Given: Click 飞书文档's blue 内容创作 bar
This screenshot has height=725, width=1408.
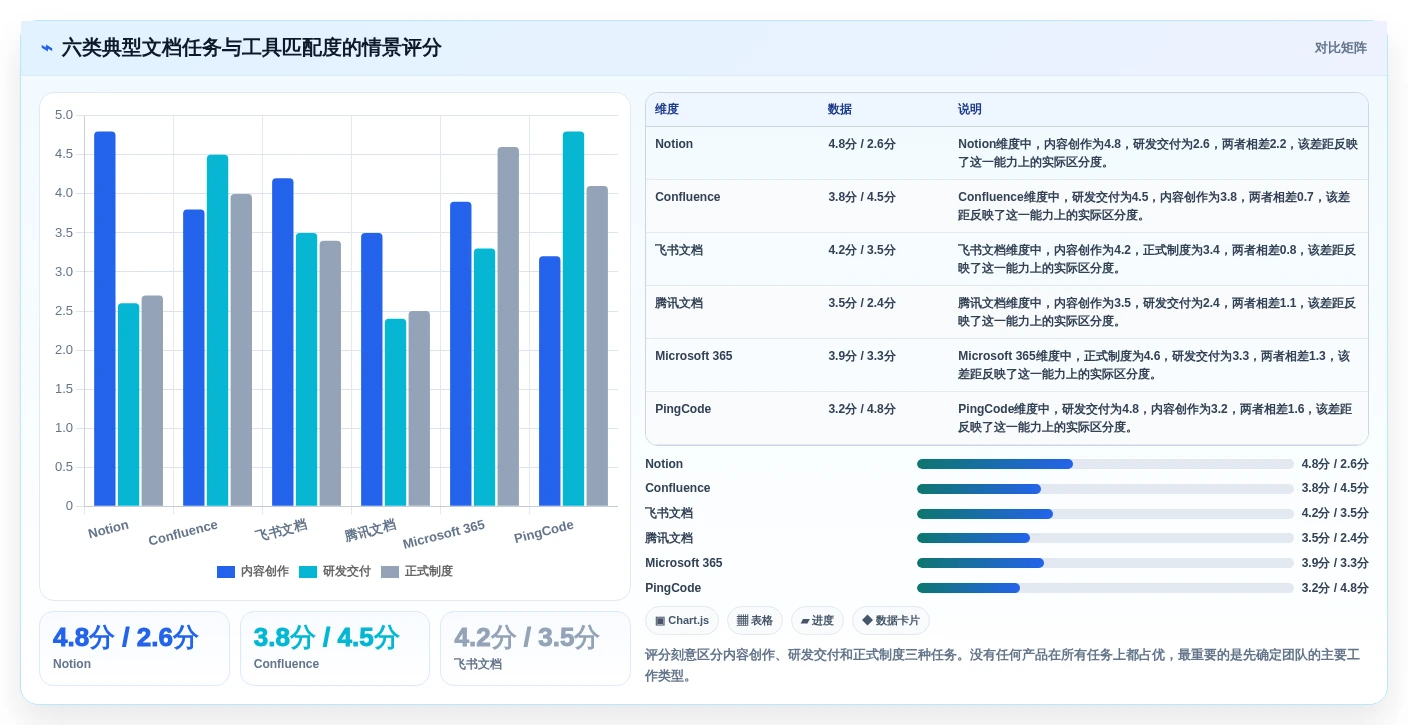Looking at the screenshot, I should point(283,342).
